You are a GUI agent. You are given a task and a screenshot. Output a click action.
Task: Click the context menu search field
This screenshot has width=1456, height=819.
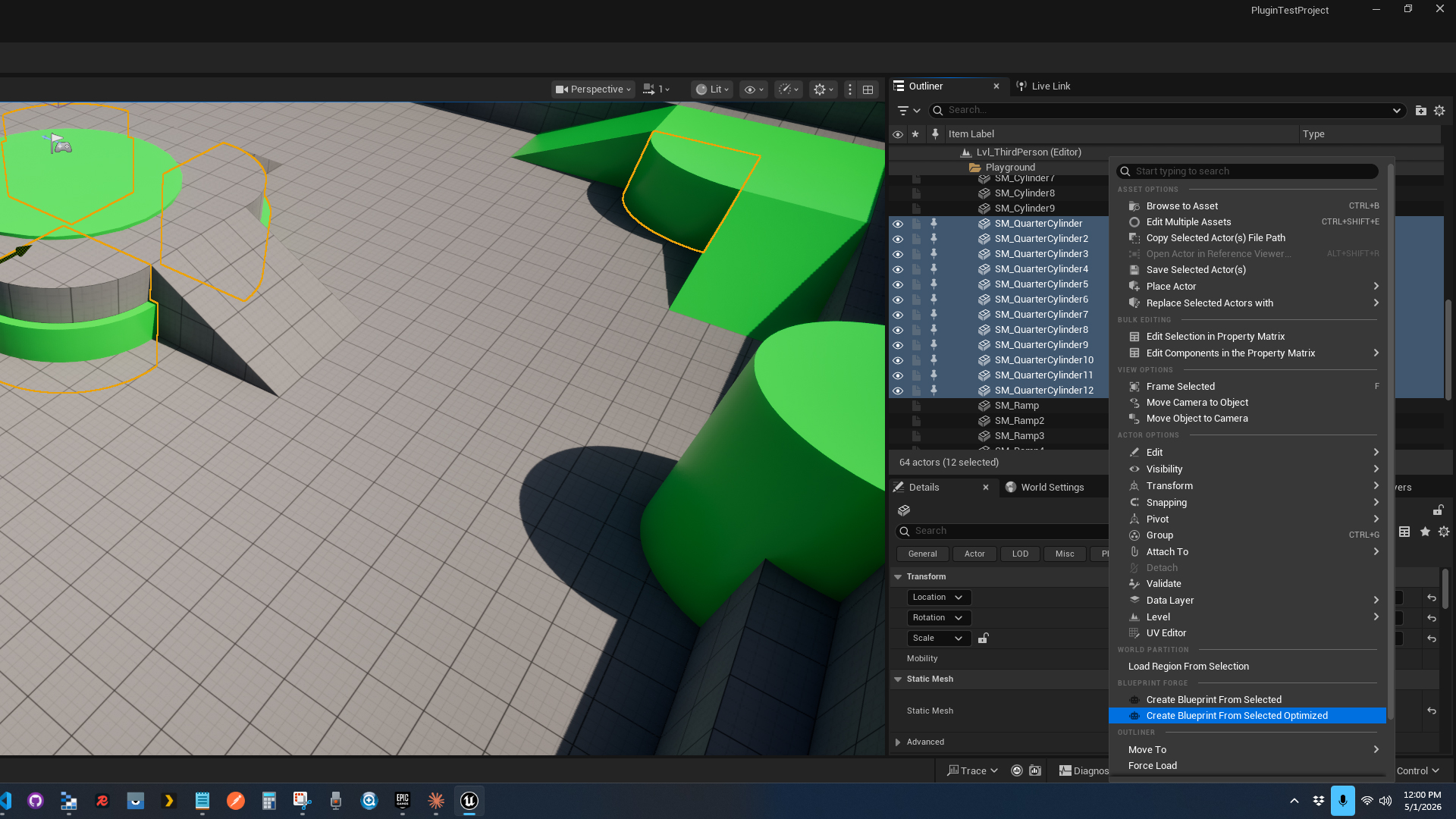pos(1247,171)
